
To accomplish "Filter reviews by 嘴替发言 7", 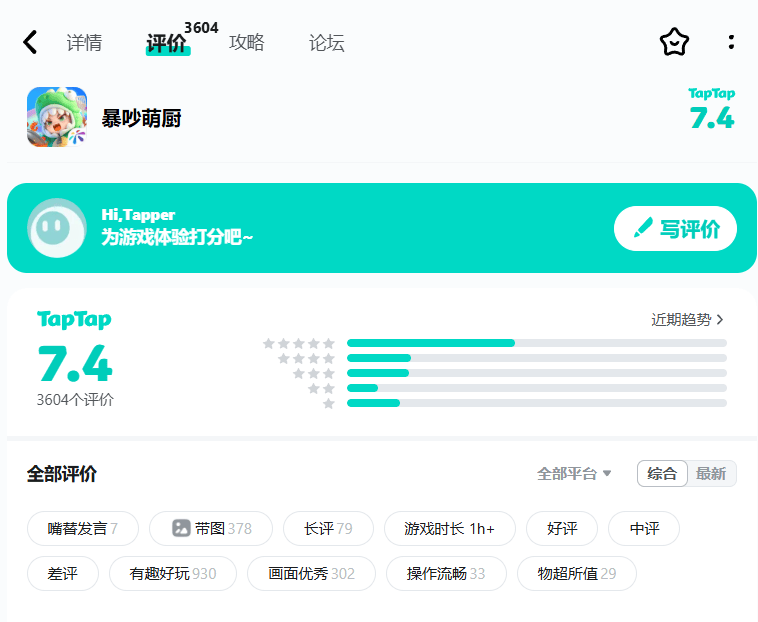I will click(x=83, y=528).
